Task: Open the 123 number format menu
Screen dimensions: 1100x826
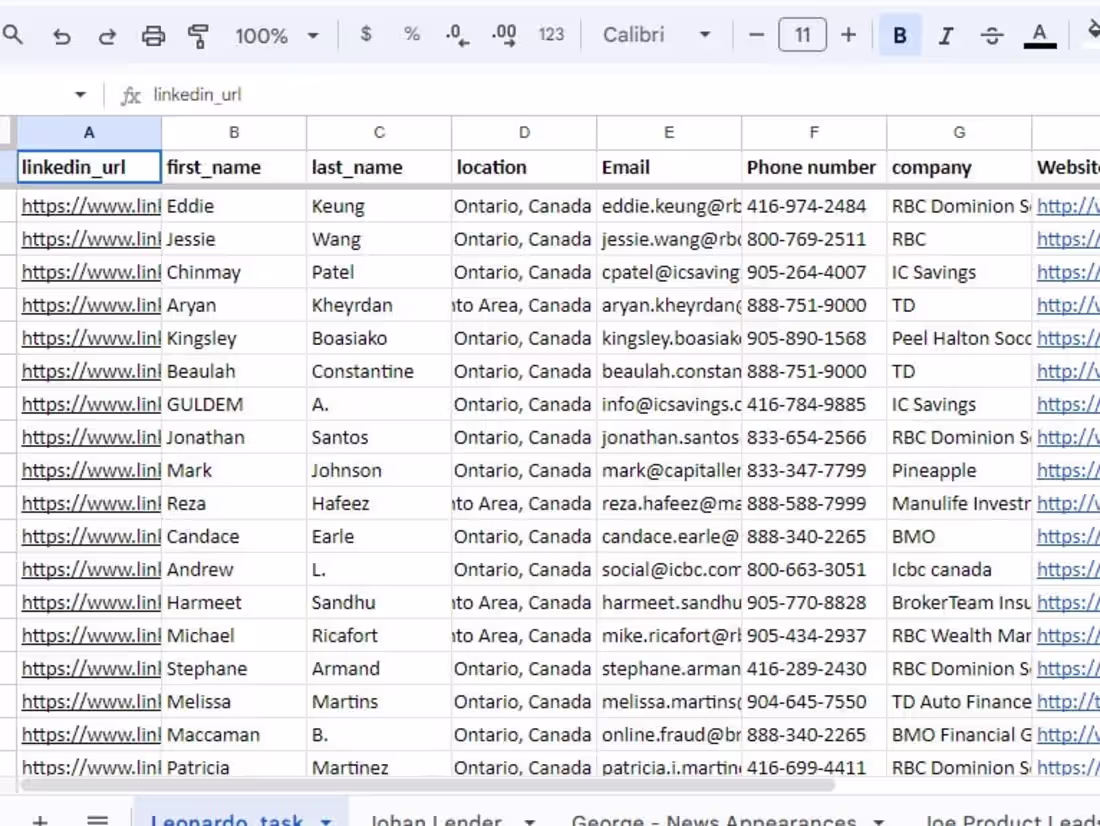Action: pos(551,35)
